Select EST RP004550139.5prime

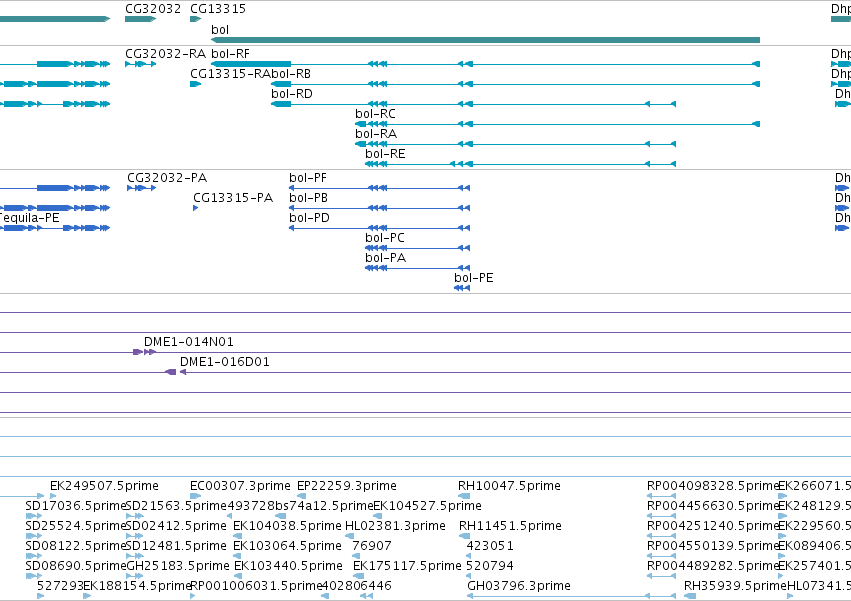coord(714,546)
